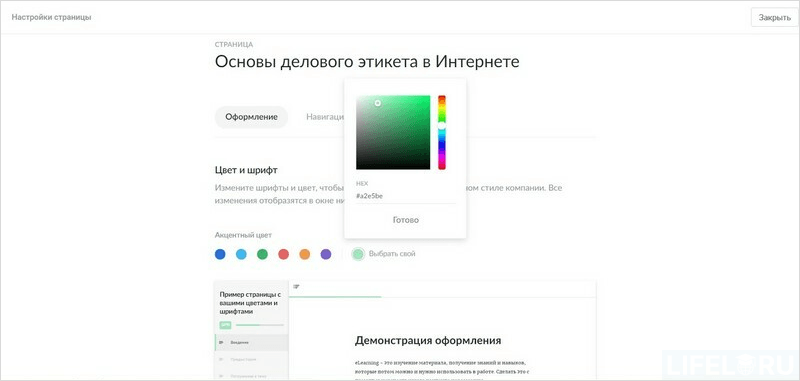The image size is (800, 381).
Task: Click the custom mint color circle
Action: (358, 253)
